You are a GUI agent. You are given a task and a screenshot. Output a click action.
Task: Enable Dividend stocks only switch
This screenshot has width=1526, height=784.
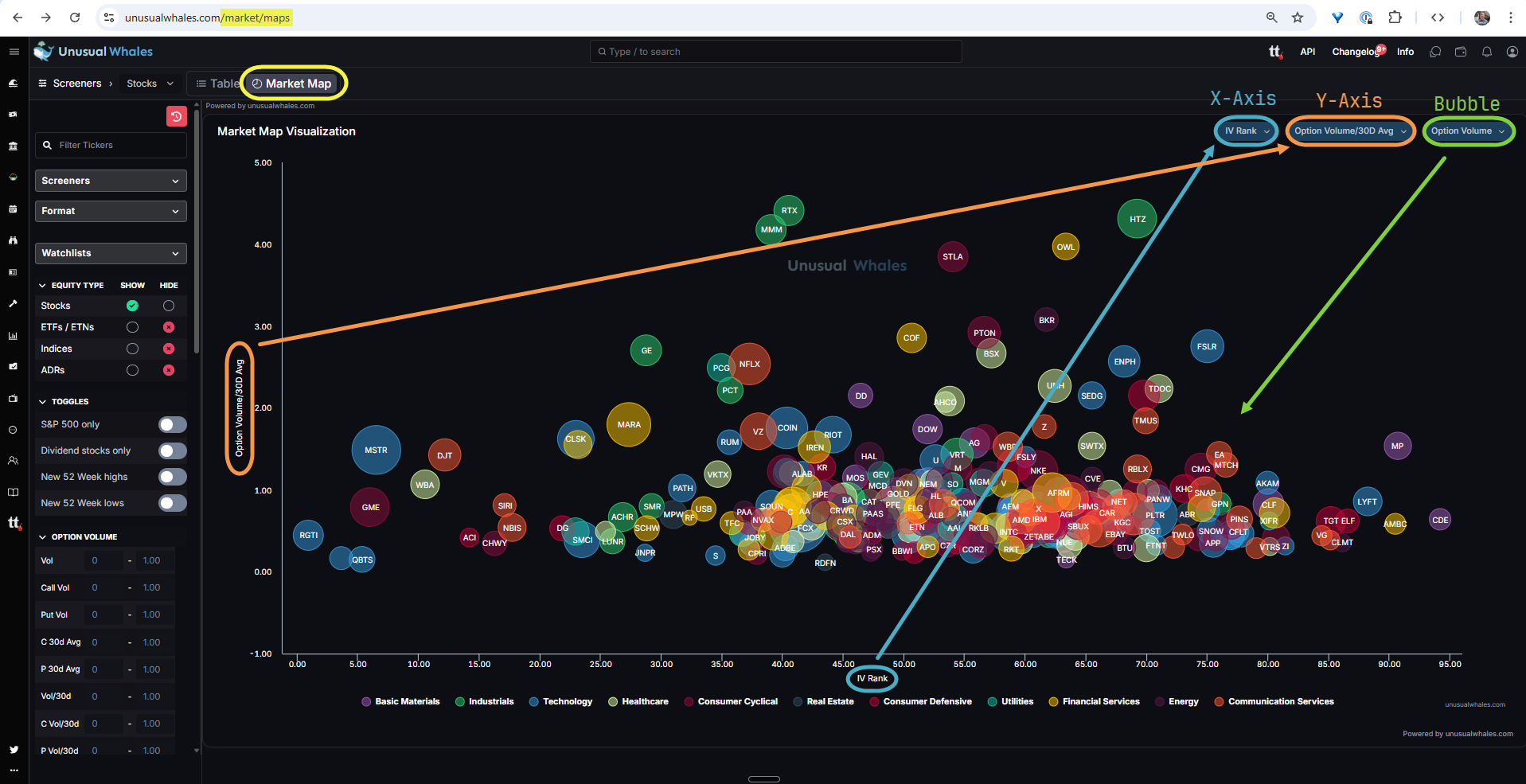pos(172,451)
